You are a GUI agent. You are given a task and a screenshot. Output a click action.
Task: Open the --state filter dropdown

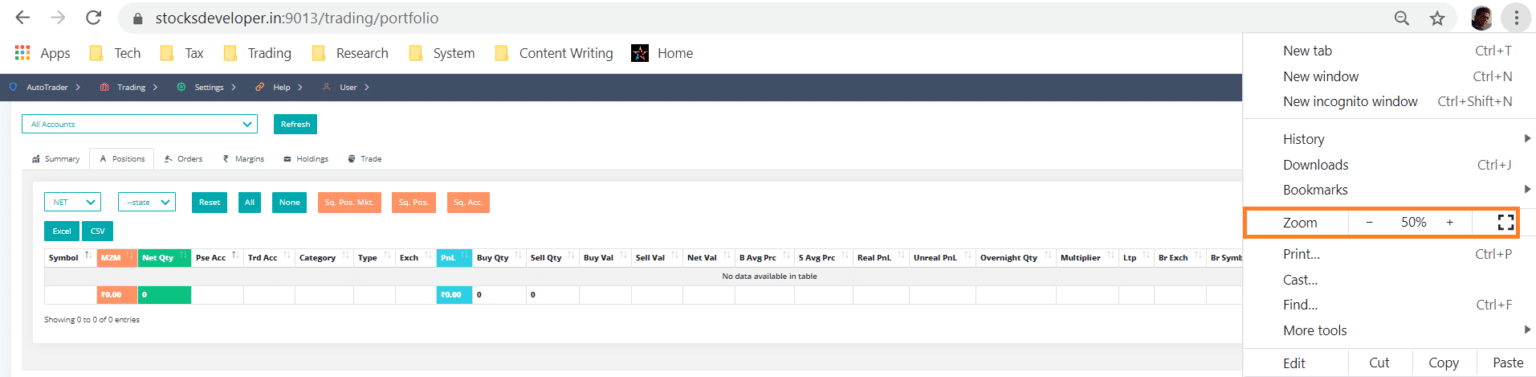(147, 202)
